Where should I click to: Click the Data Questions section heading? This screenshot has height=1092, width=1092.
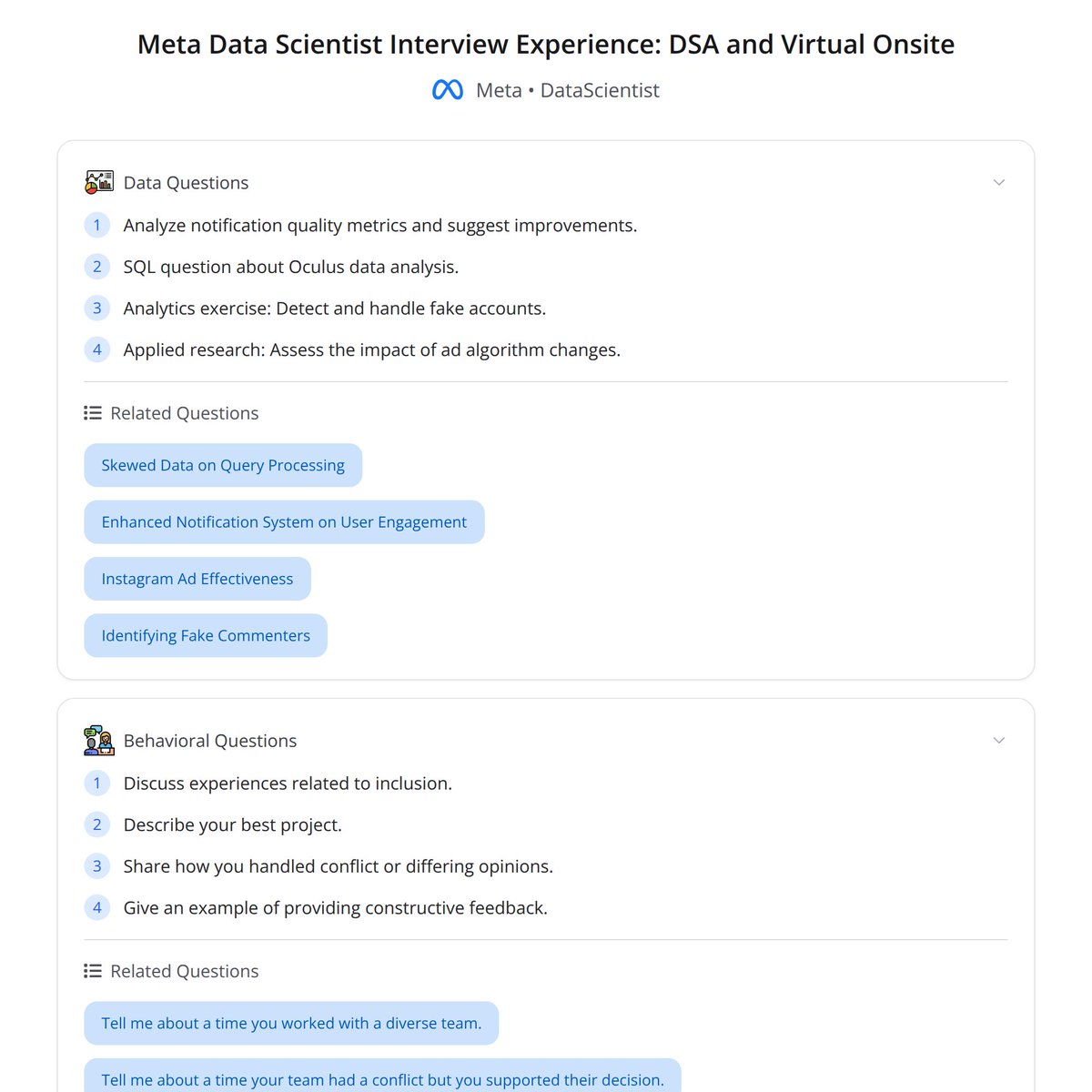(x=186, y=183)
